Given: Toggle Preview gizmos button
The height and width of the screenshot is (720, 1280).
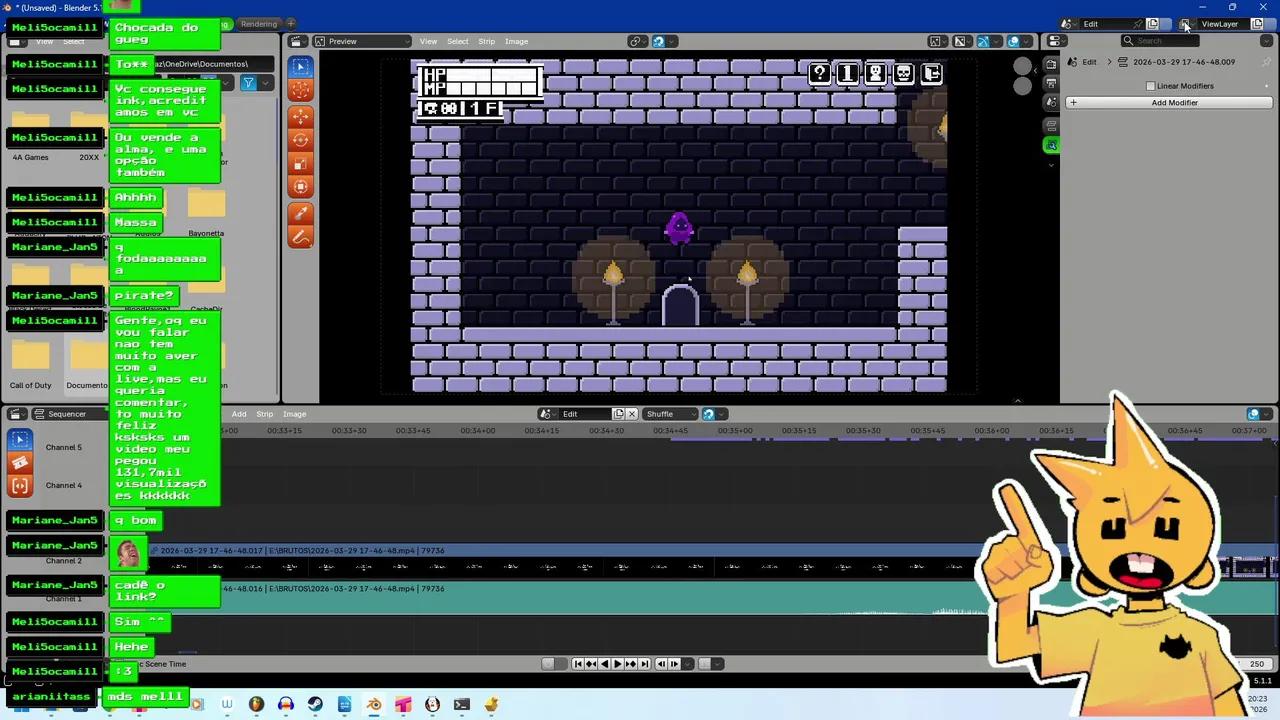Looking at the screenshot, I should click(x=983, y=41).
